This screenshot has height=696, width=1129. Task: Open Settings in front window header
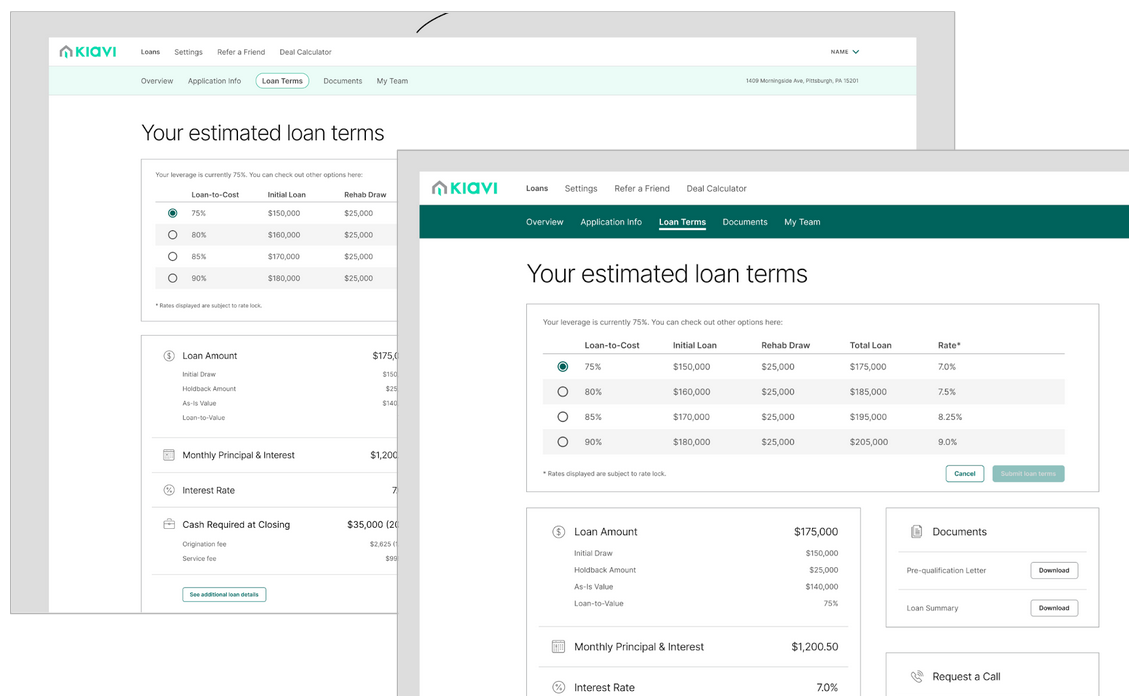(580, 189)
